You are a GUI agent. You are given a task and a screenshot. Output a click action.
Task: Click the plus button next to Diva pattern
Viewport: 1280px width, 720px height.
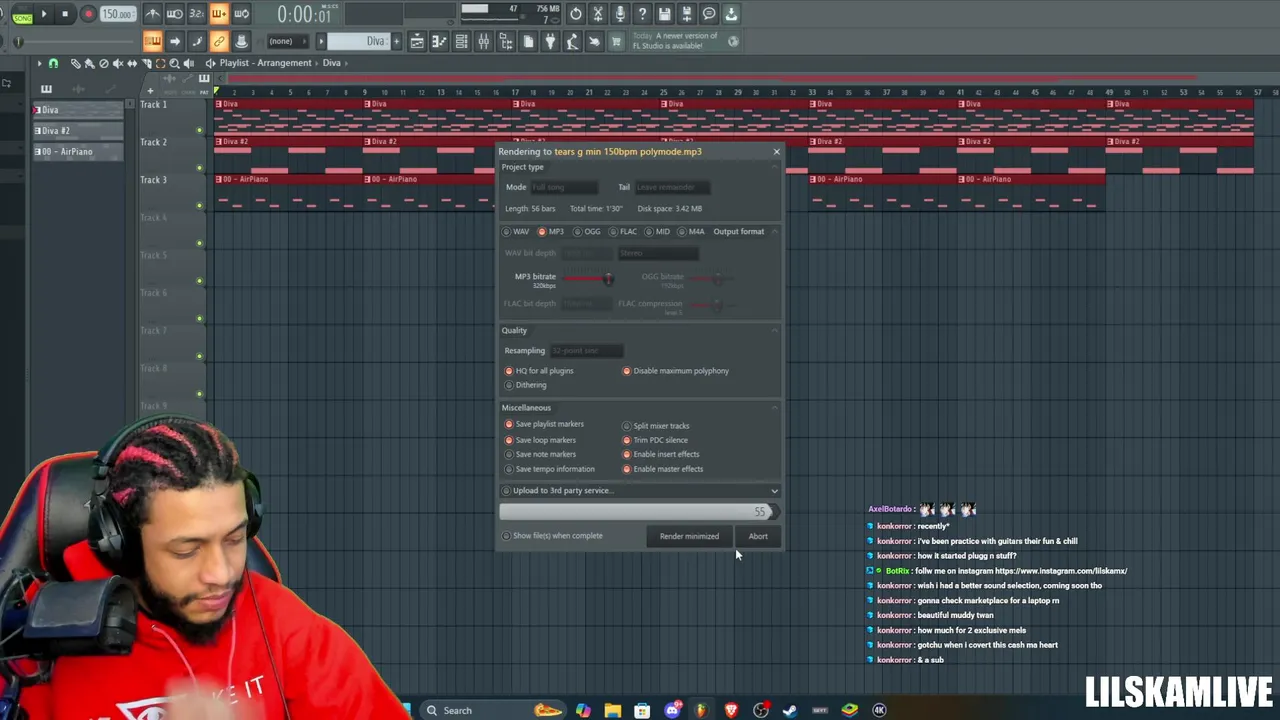pyautogui.click(x=396, y=41)
